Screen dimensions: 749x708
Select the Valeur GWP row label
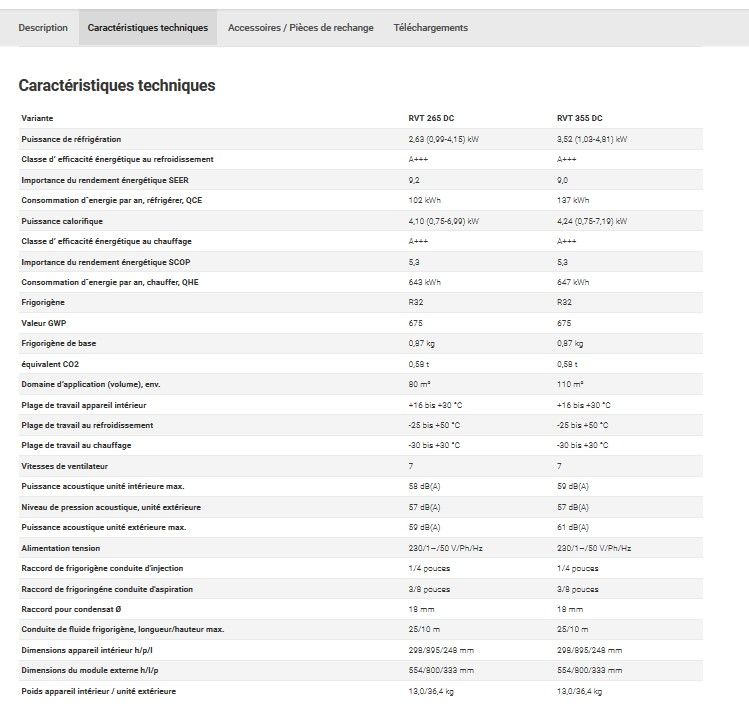click(x=43, y=323)
